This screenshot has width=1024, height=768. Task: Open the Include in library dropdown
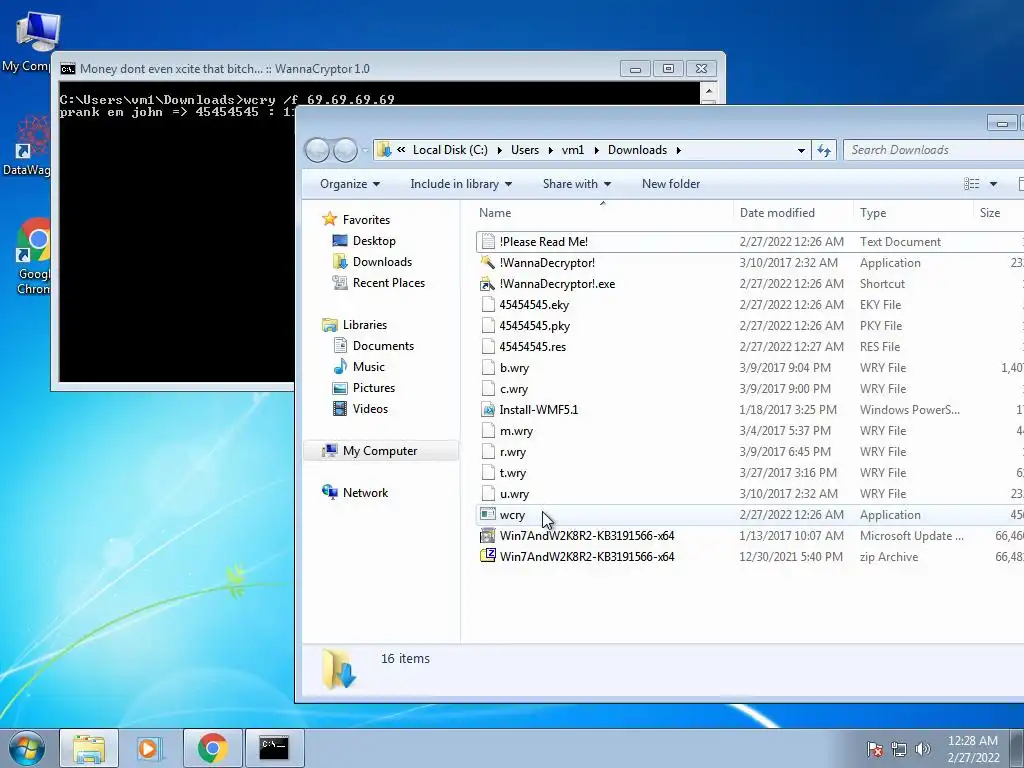tap(461, 184)
